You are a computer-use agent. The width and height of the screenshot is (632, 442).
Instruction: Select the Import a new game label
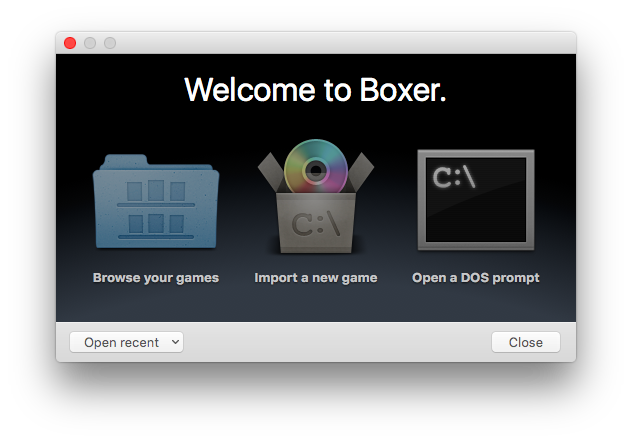(x=316, y=278)
